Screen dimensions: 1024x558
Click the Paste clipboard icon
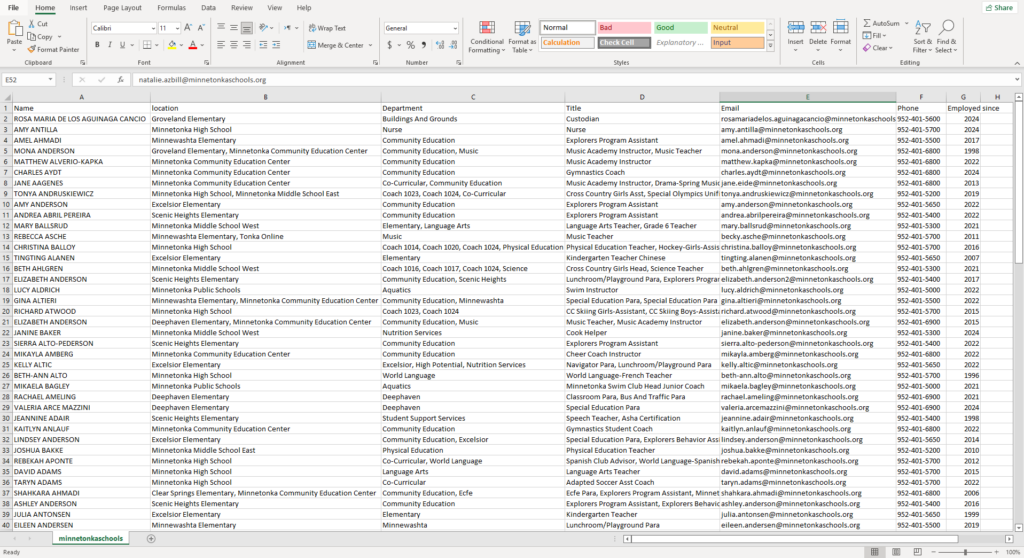point(14,29)
